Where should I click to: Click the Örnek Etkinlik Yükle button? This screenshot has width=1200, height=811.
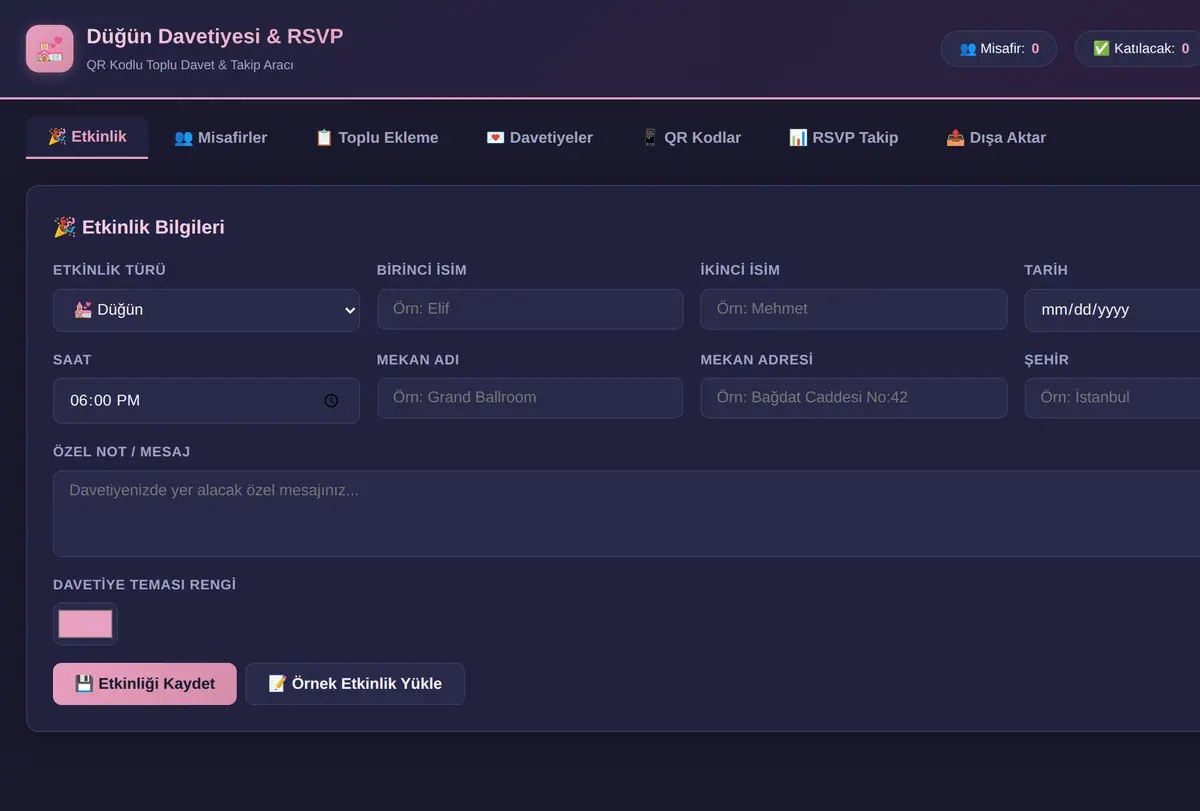click(355, 684)
